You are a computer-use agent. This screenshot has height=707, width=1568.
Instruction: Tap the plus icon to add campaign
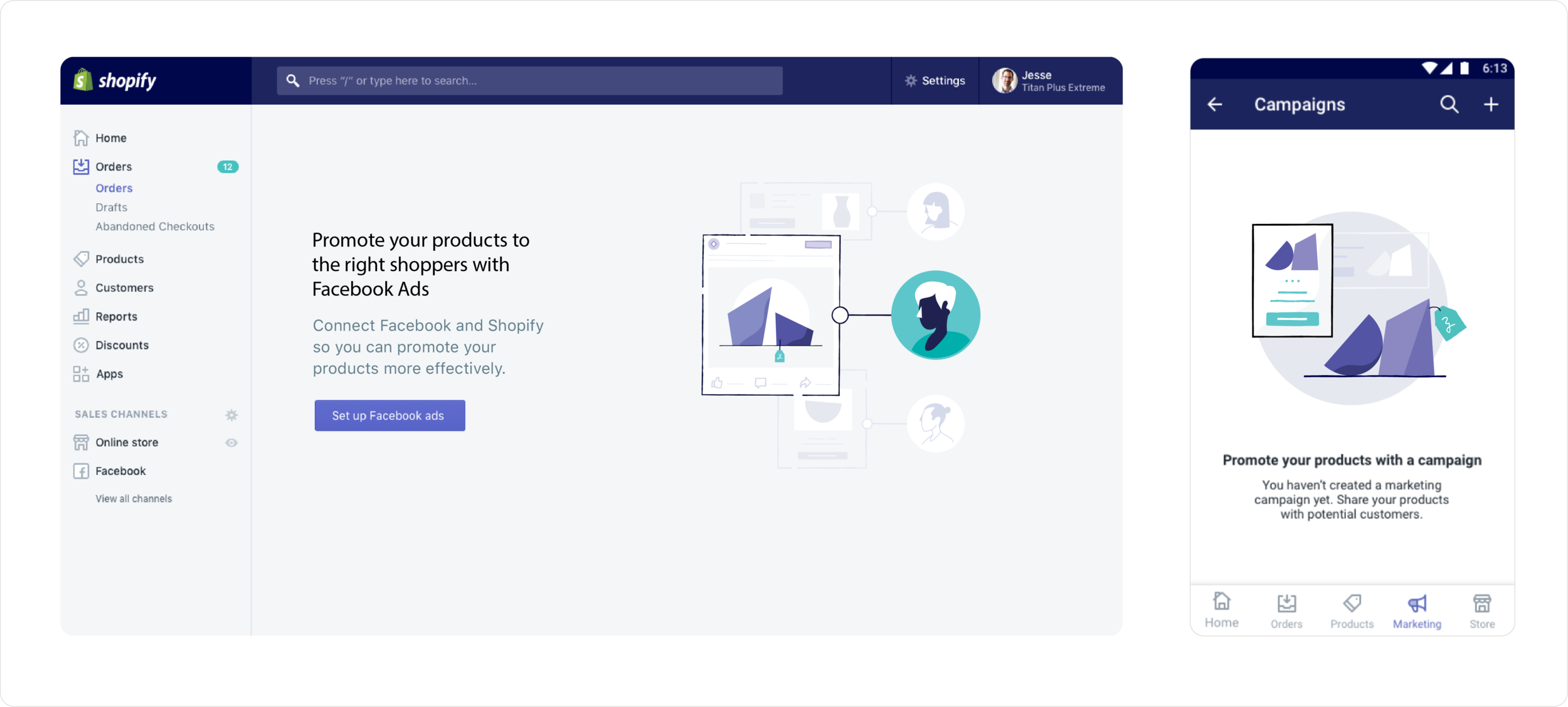click(x=1491, y=104)
